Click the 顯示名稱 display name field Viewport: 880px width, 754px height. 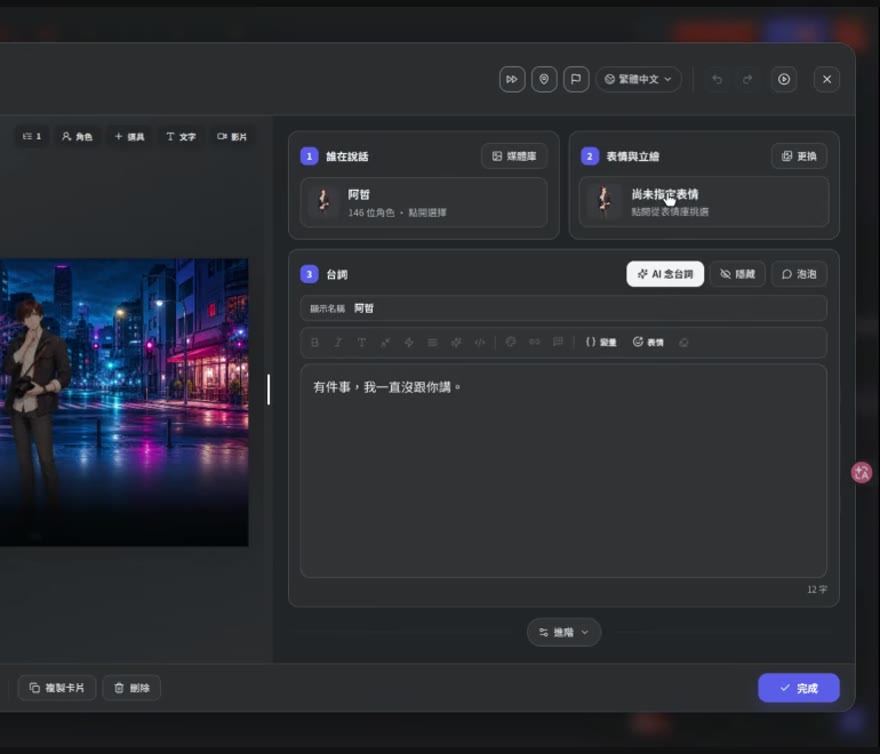tap(563, 308)
